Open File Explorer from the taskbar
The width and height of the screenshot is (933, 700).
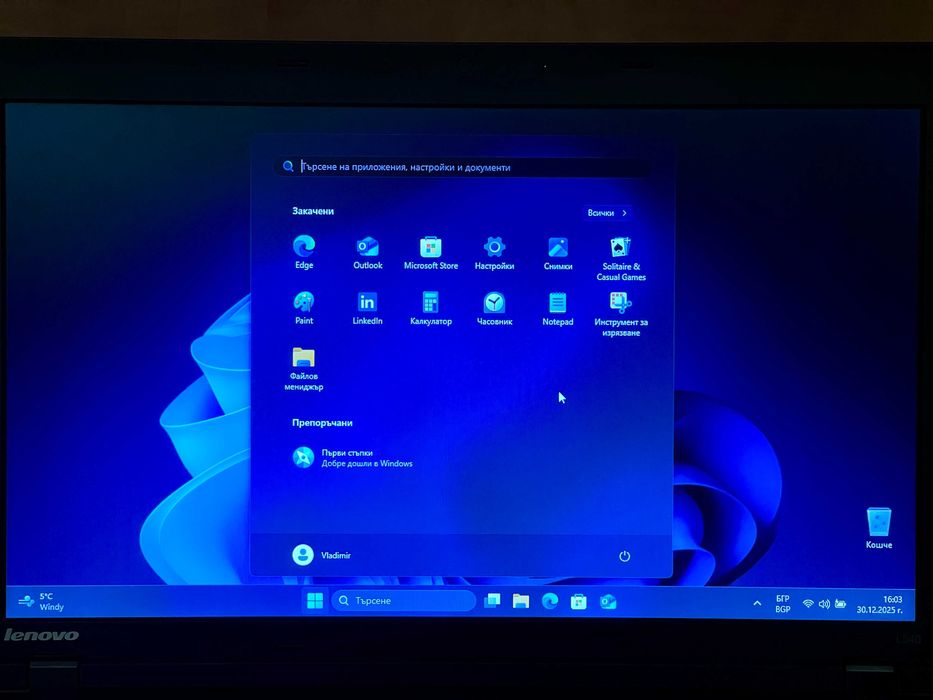tap(521, 601)
